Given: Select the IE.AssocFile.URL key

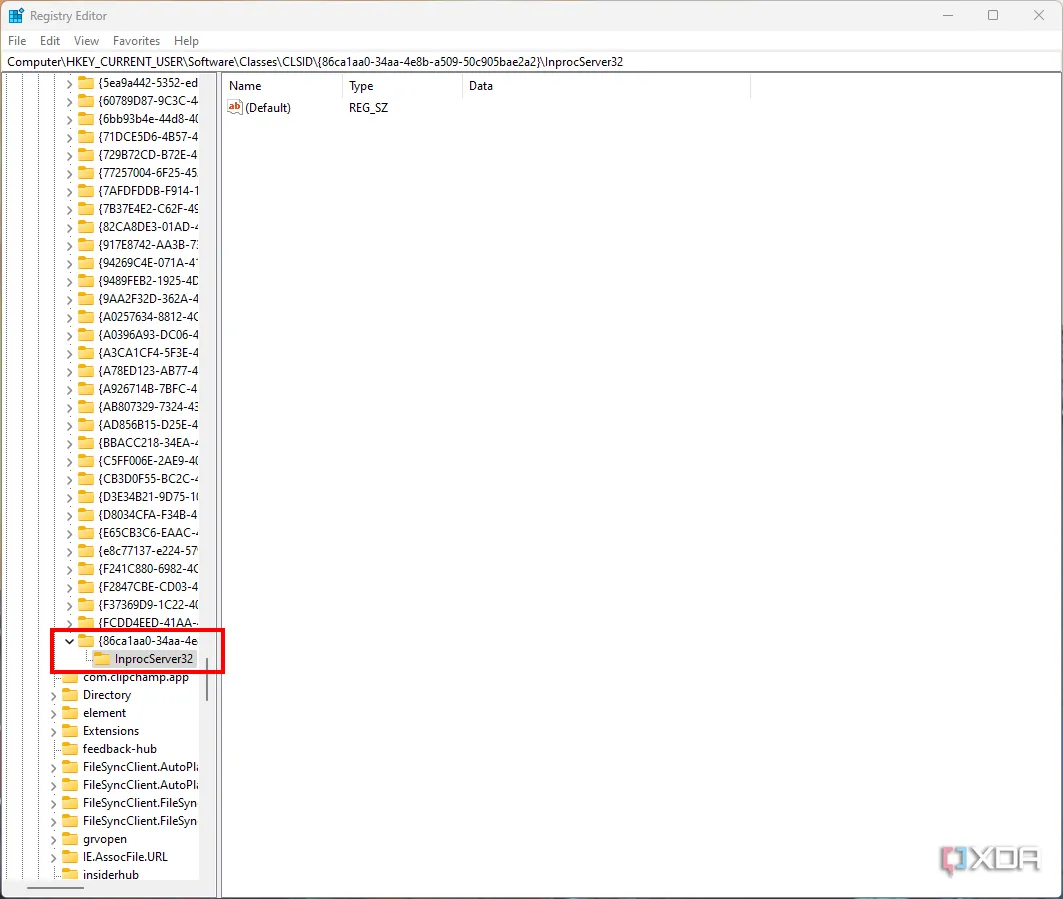Looking at the screenshot, I should point(125,857).
